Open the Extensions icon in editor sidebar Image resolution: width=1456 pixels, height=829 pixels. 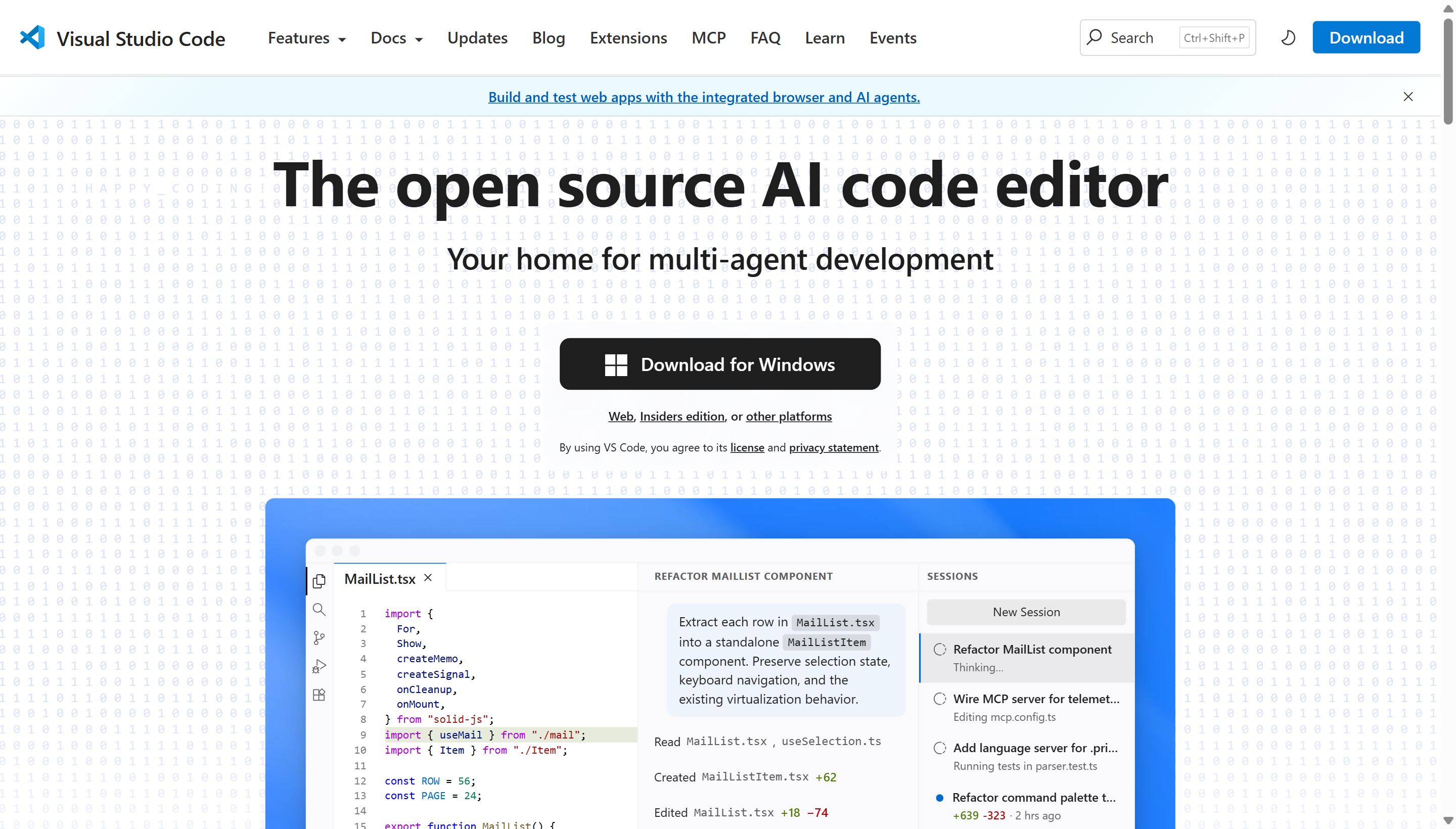(x=319, y=695)
